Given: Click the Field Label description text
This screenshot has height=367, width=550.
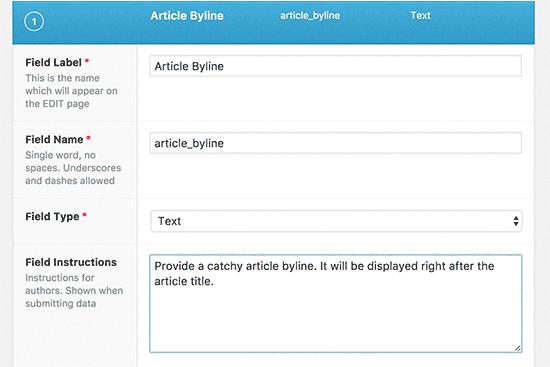Looking at the screenshot, I should 71,91.
